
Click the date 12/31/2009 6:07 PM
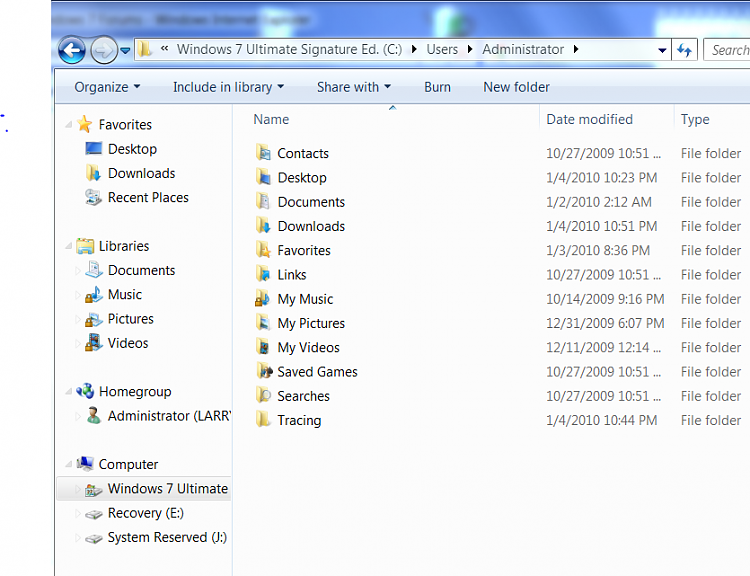605,323
